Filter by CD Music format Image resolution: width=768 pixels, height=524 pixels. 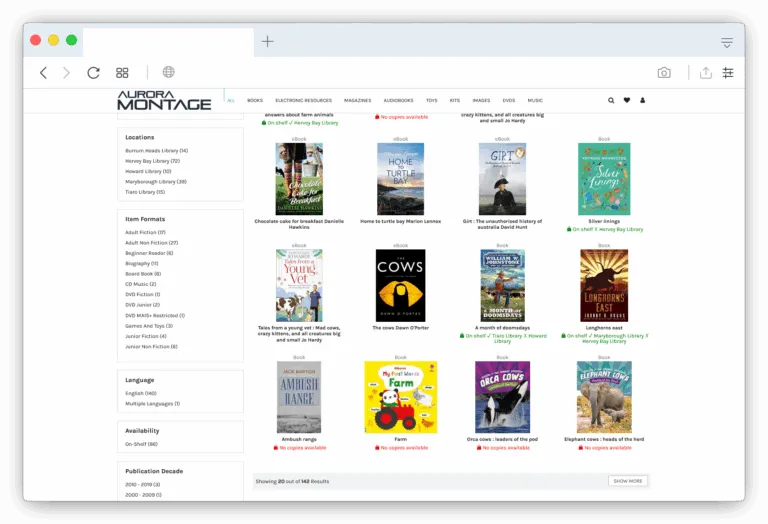click(141, 284)
